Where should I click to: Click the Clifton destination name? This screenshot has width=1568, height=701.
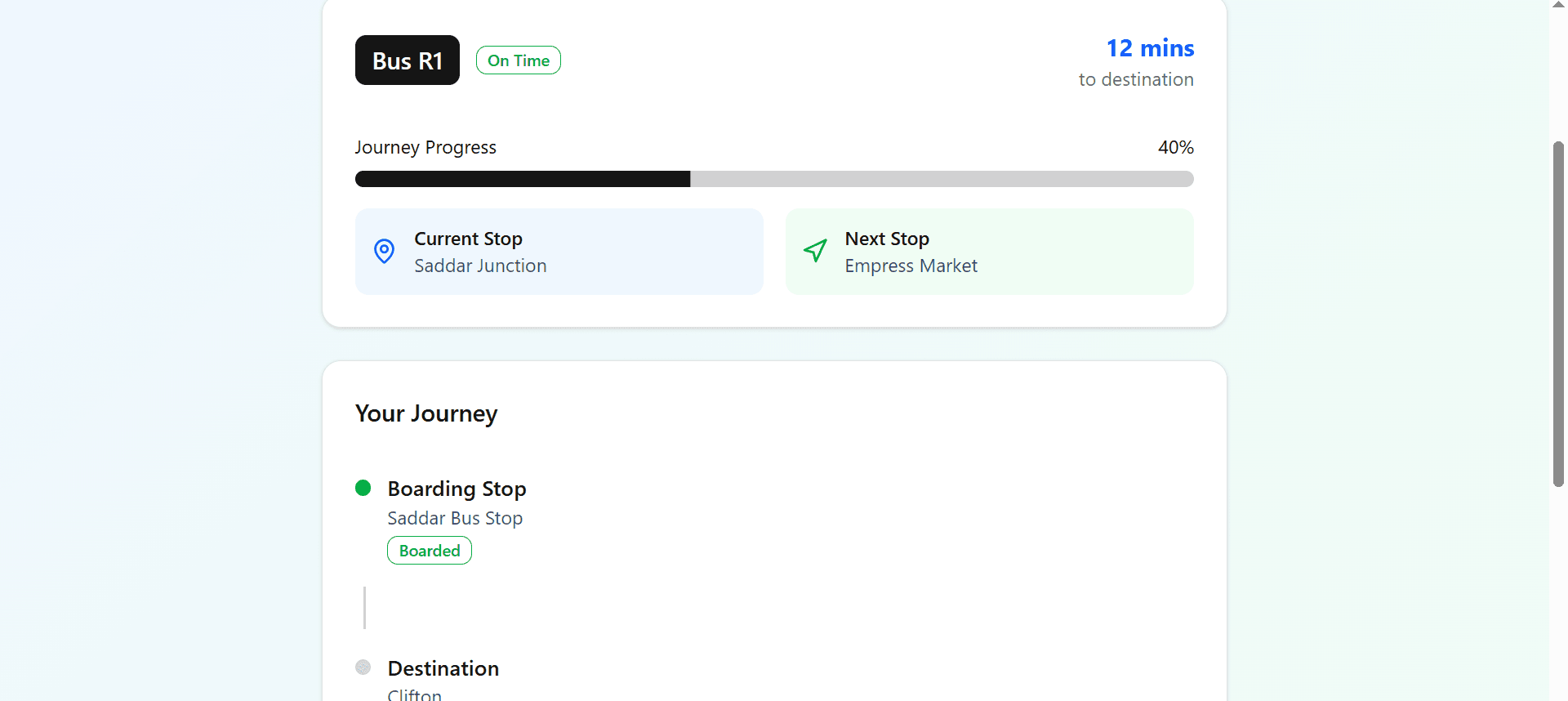pyautogui.click(x=415, y=694)
